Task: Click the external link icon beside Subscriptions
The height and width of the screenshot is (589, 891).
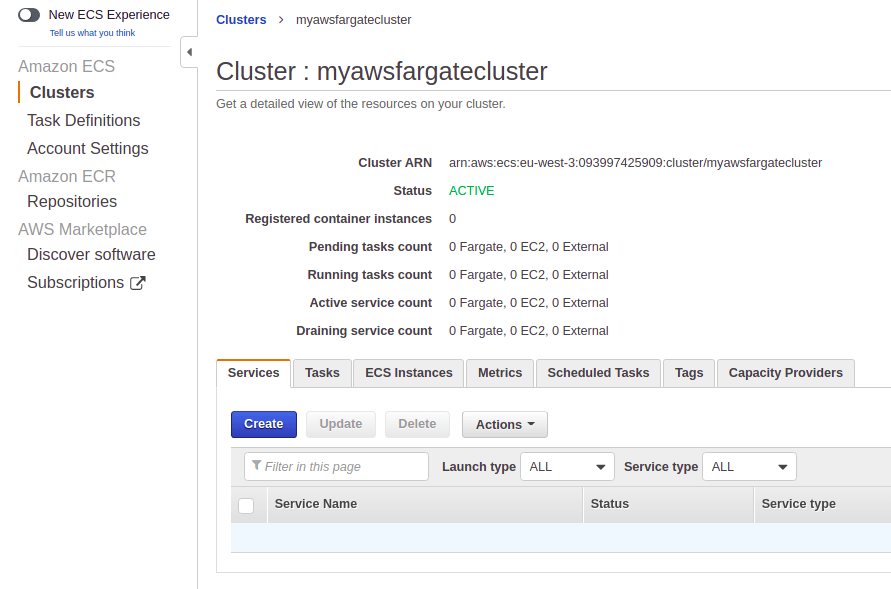Action: click(x=138, y=283)
